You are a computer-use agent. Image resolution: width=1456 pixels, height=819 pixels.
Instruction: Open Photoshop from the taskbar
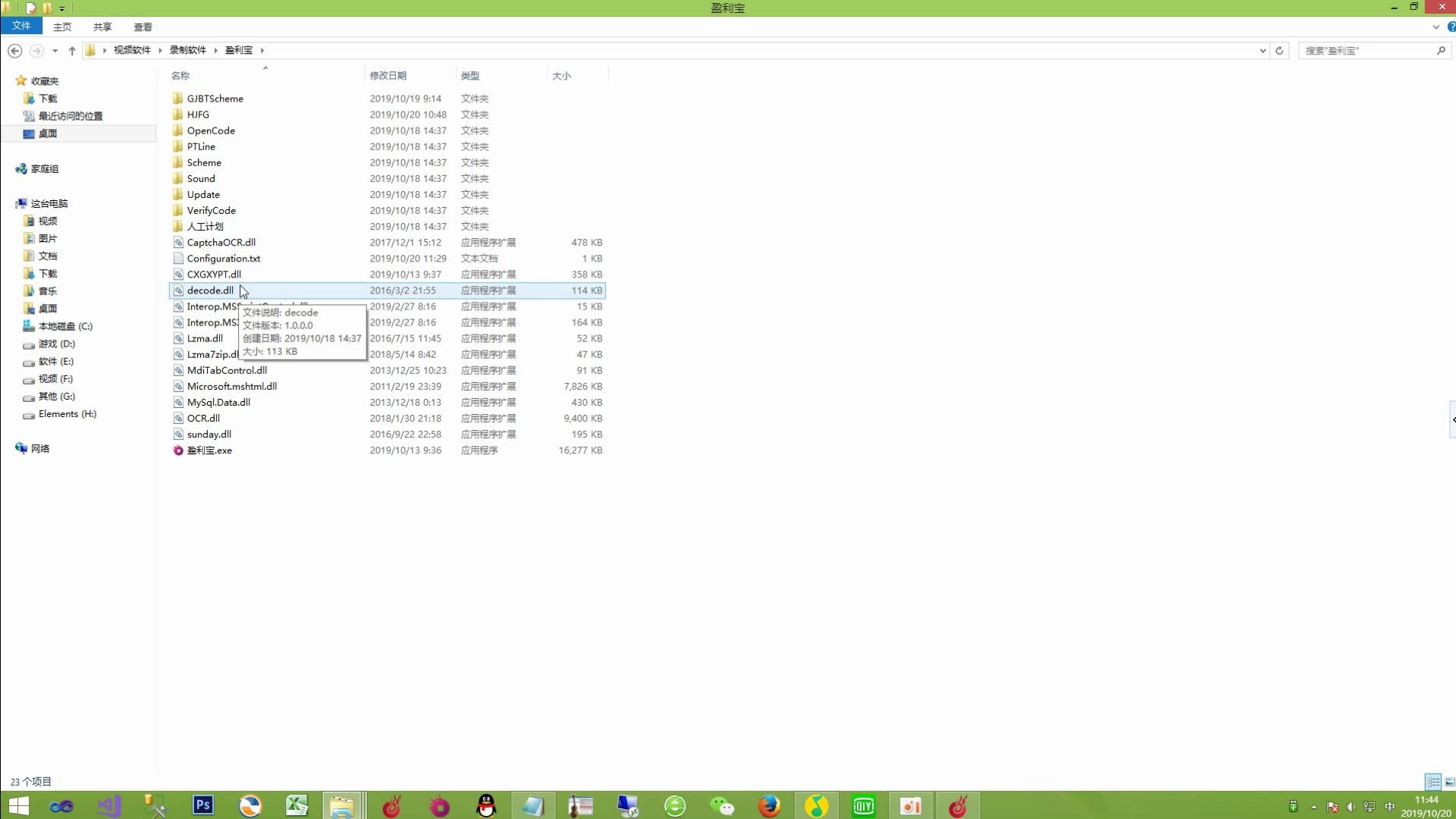tap(203, 805)
